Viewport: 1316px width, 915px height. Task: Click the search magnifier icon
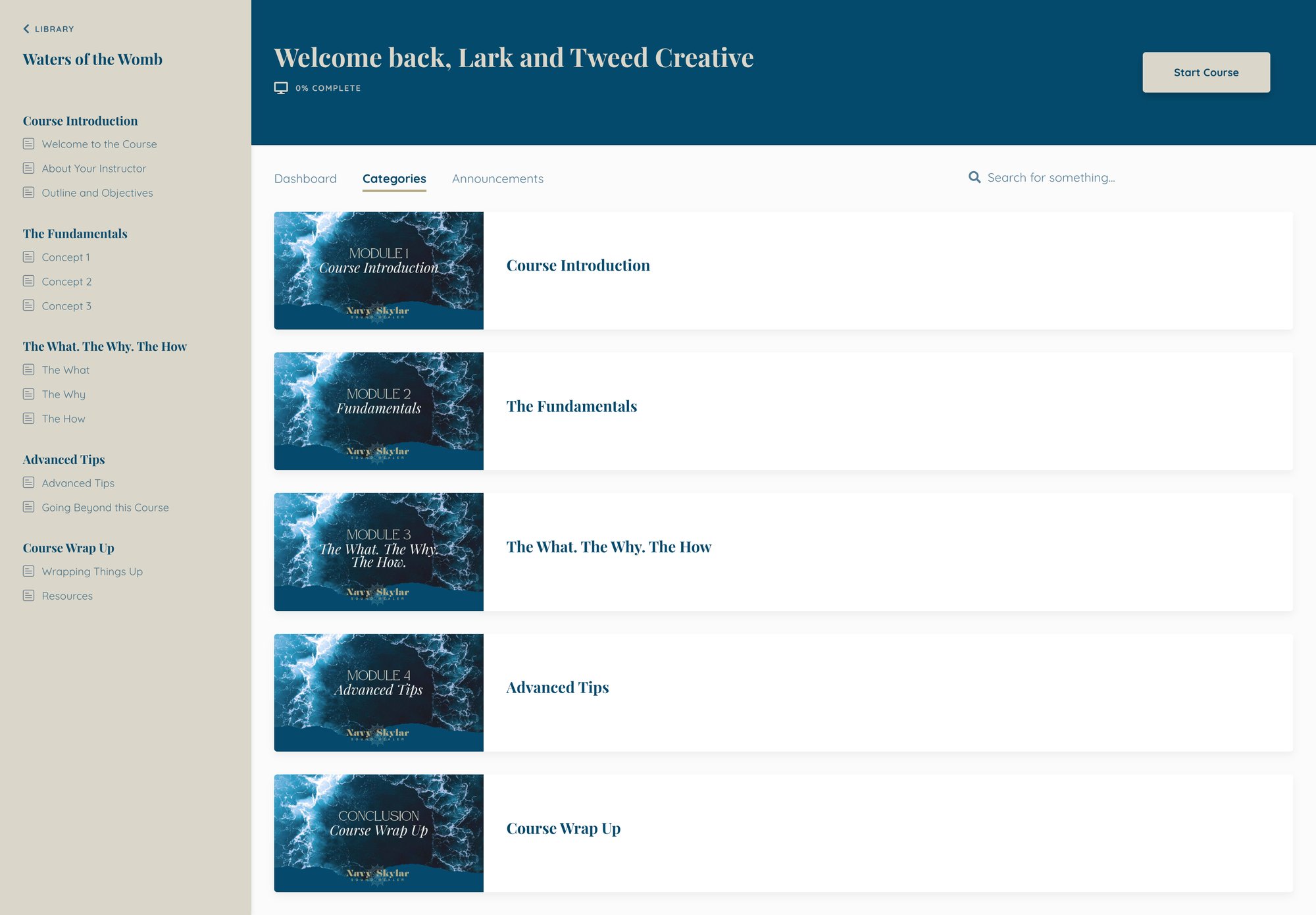[974, 177]
